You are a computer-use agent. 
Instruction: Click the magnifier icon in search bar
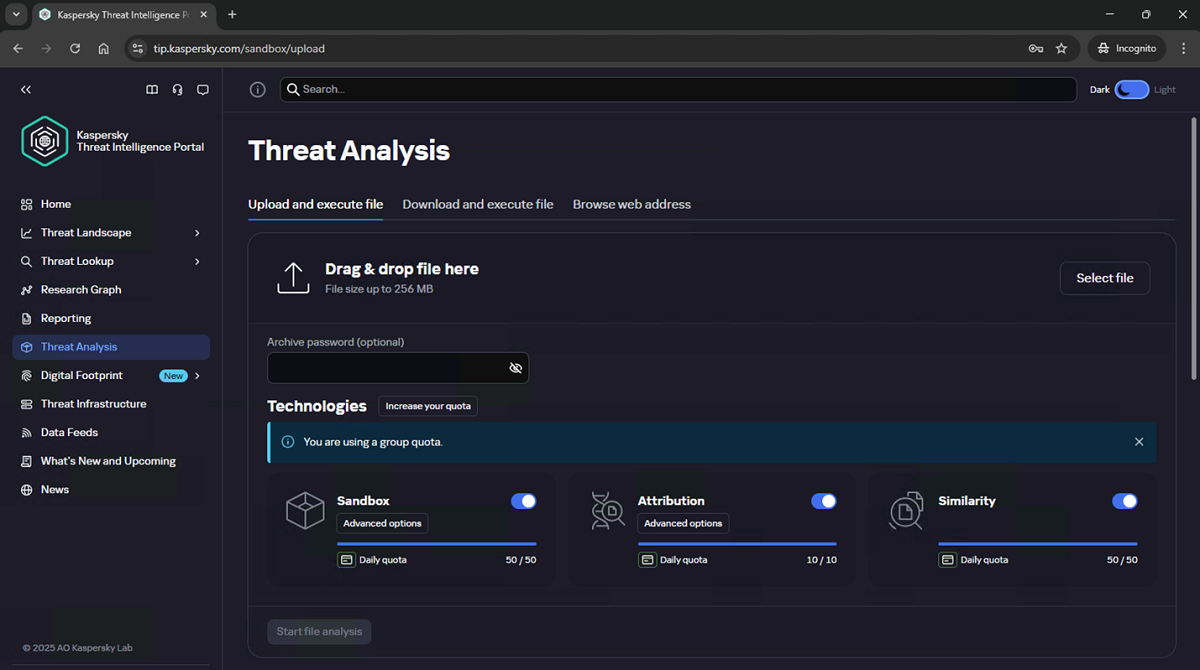click(x=293, y=89)
